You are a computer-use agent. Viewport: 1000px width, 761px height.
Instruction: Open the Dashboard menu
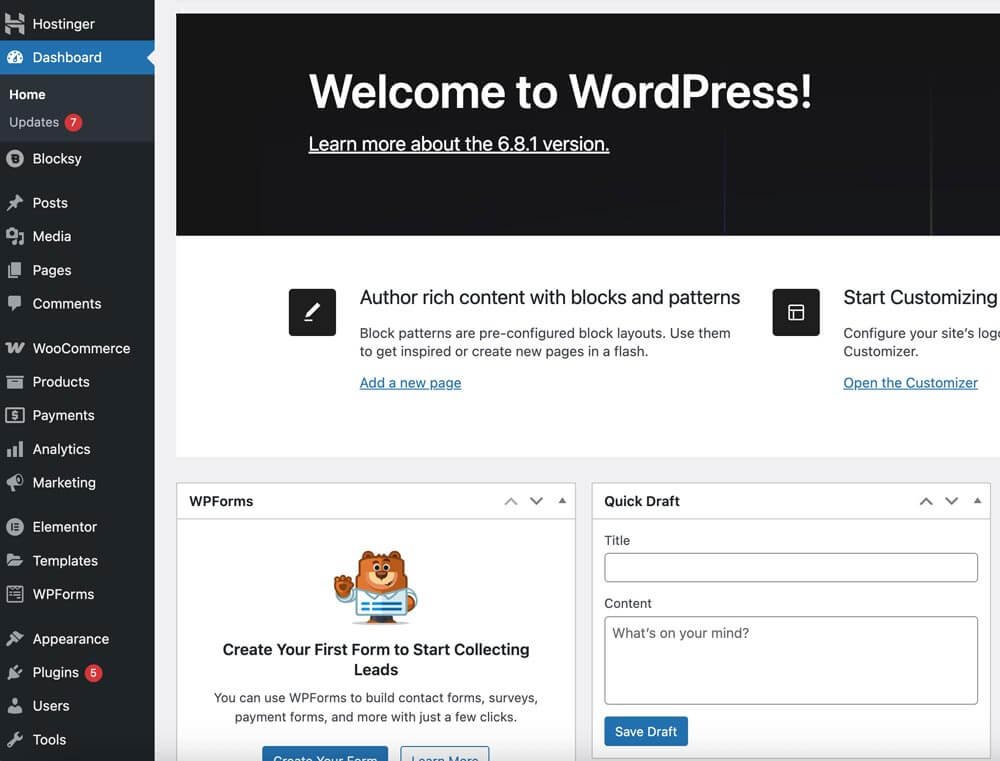click(77, 57)
